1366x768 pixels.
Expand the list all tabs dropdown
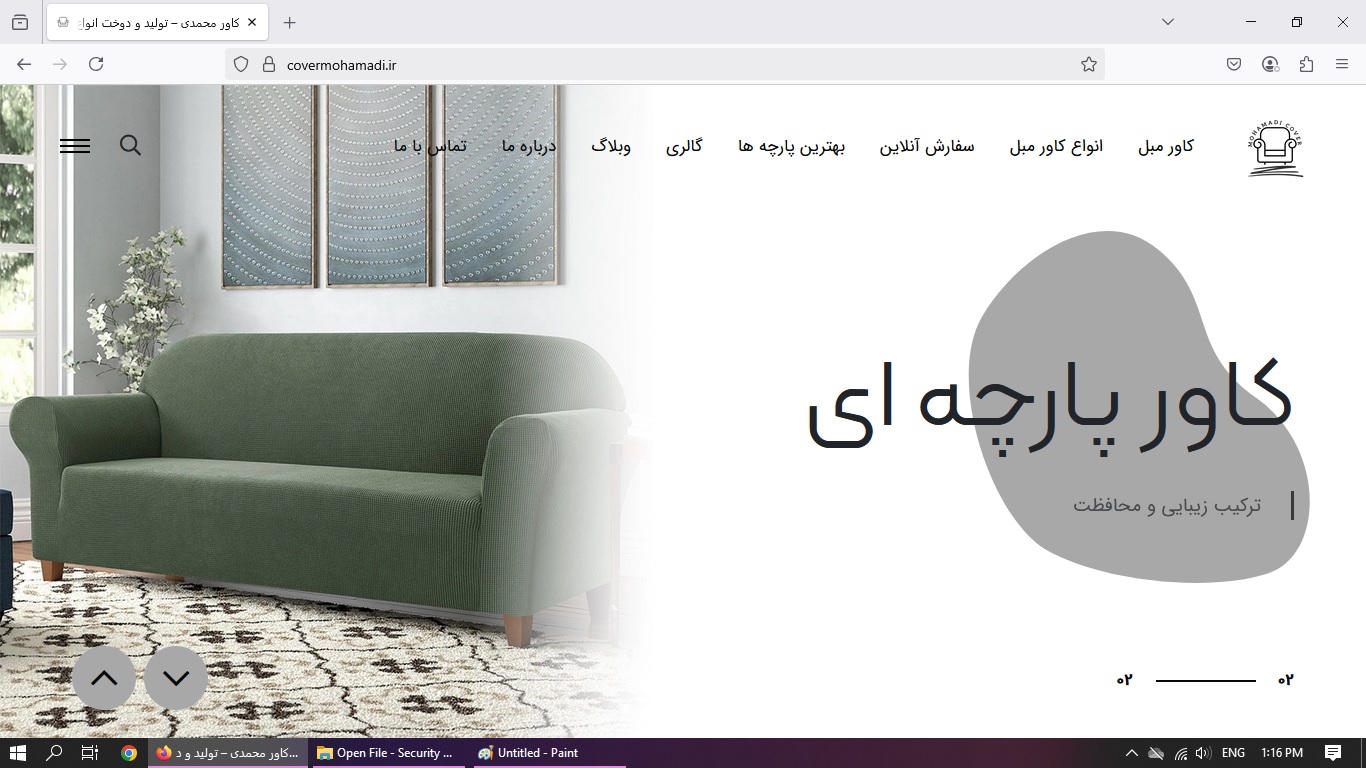pyautogui.click(x=1167, y=22)
